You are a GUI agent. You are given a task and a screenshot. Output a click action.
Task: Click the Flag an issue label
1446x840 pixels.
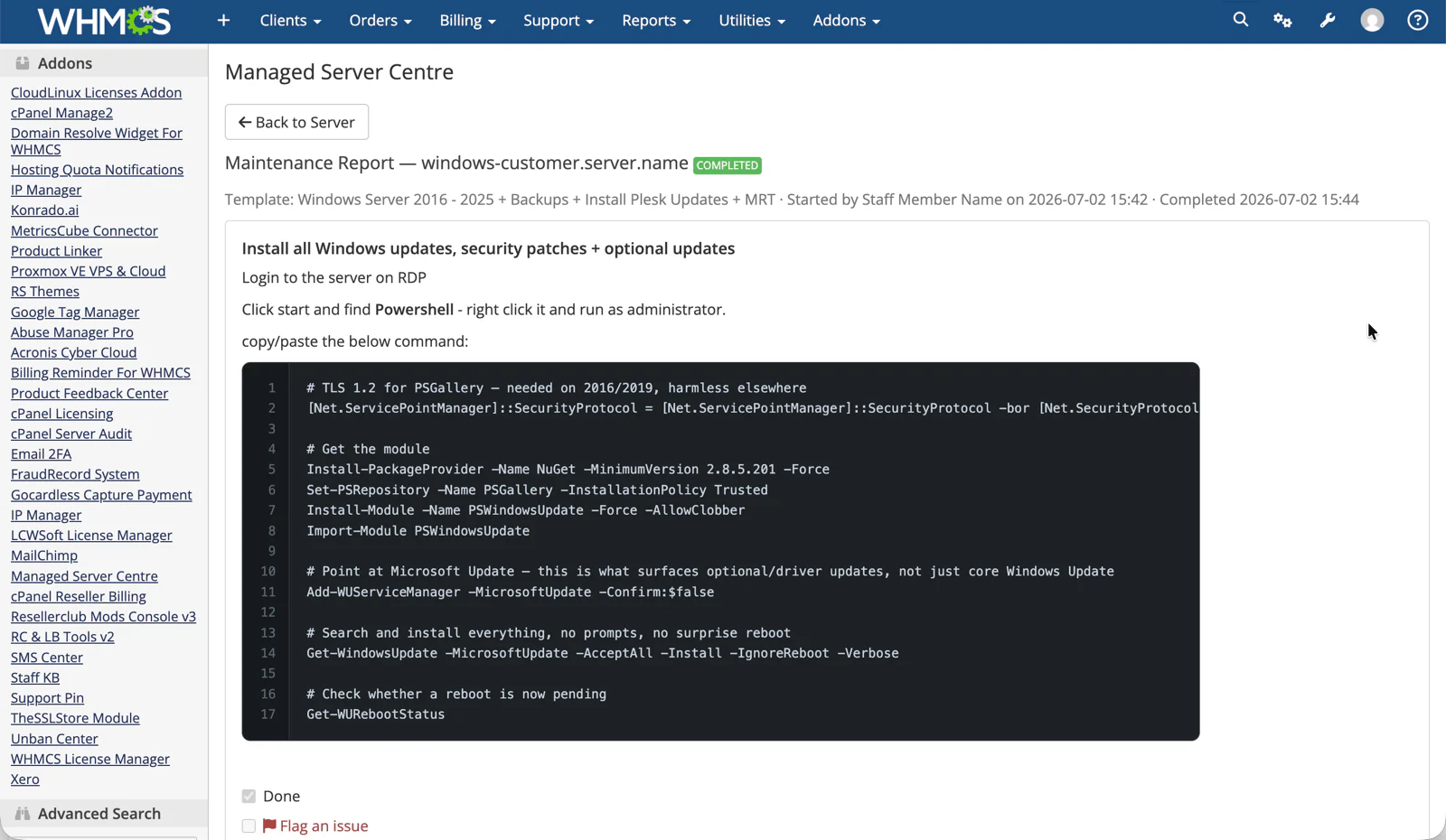click(x=324, y=826)
